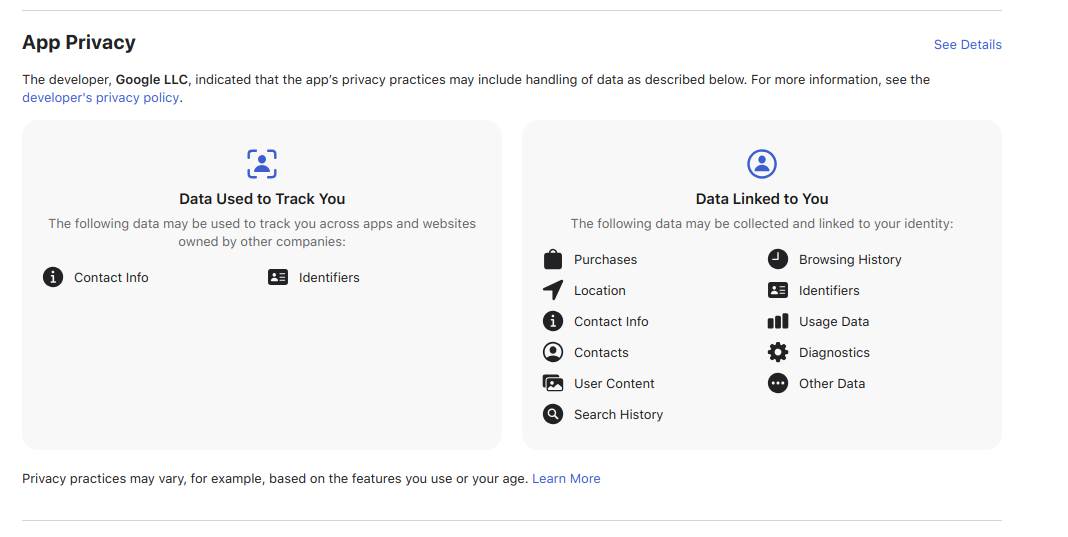Image resolution: width=1068 pixels, height=537 pixels.
Task: Select the Data Linked to You heading
Action: pos(762,198)
